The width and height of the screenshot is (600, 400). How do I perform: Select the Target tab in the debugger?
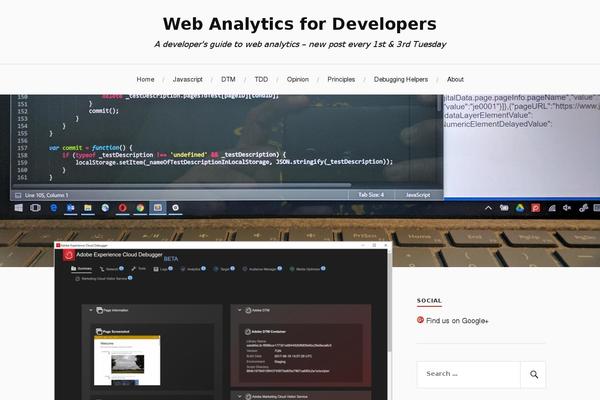(224, 269)
